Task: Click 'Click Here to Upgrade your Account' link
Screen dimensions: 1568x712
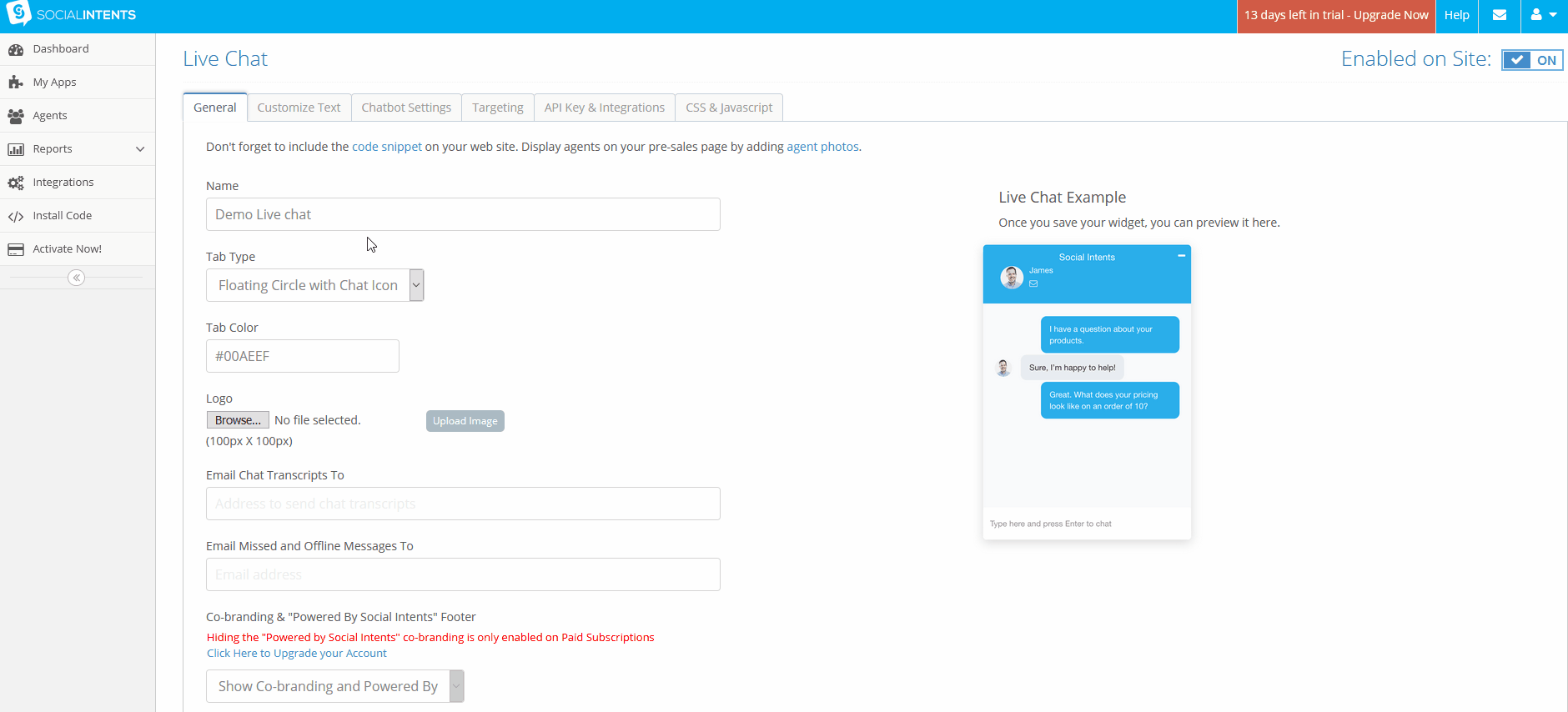Action: tap(297, 654)
